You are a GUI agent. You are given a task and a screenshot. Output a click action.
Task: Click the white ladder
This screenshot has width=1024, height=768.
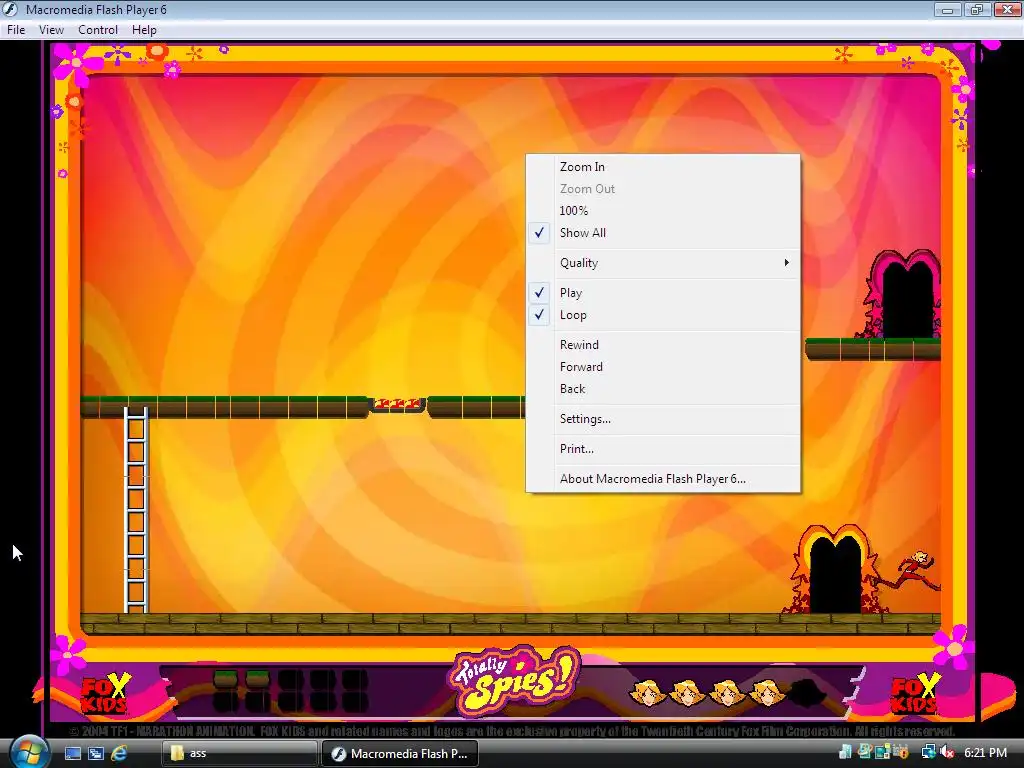pyautogui.click(x=136, y=510)
